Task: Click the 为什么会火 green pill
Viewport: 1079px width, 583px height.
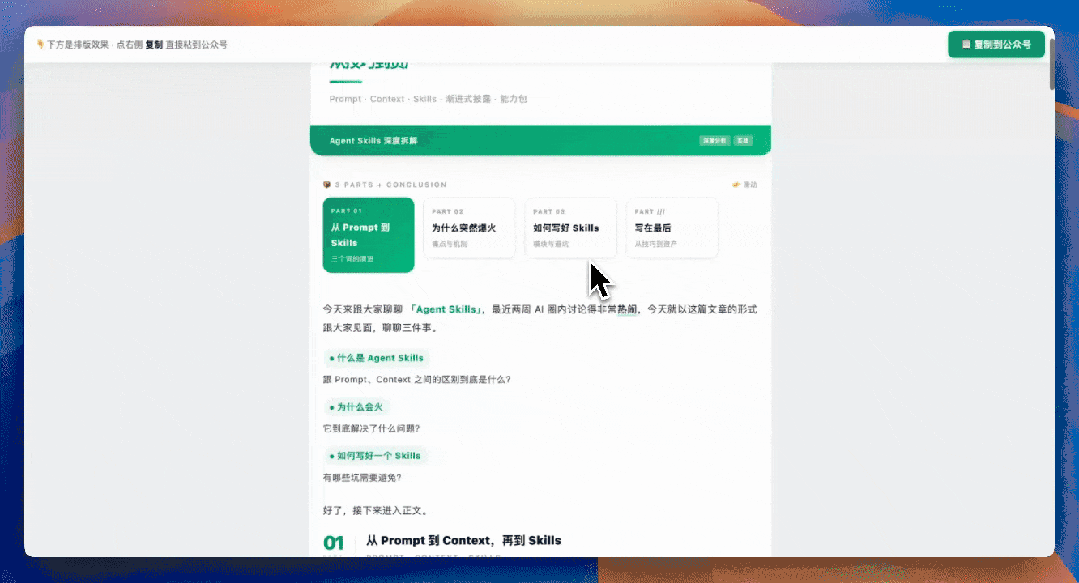Action: (x=356, y=407)
